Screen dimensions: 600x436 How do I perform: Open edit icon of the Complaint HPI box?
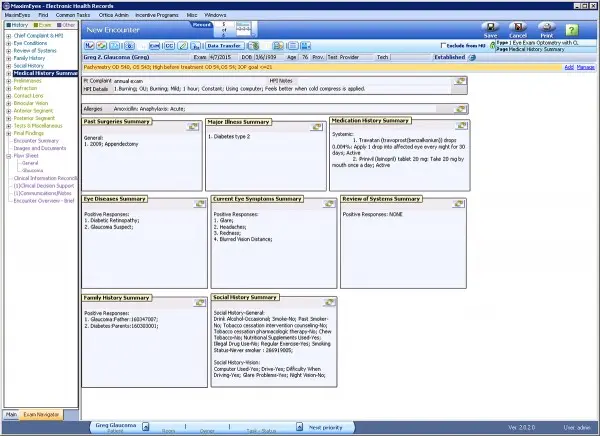click(x=460, y=81)
